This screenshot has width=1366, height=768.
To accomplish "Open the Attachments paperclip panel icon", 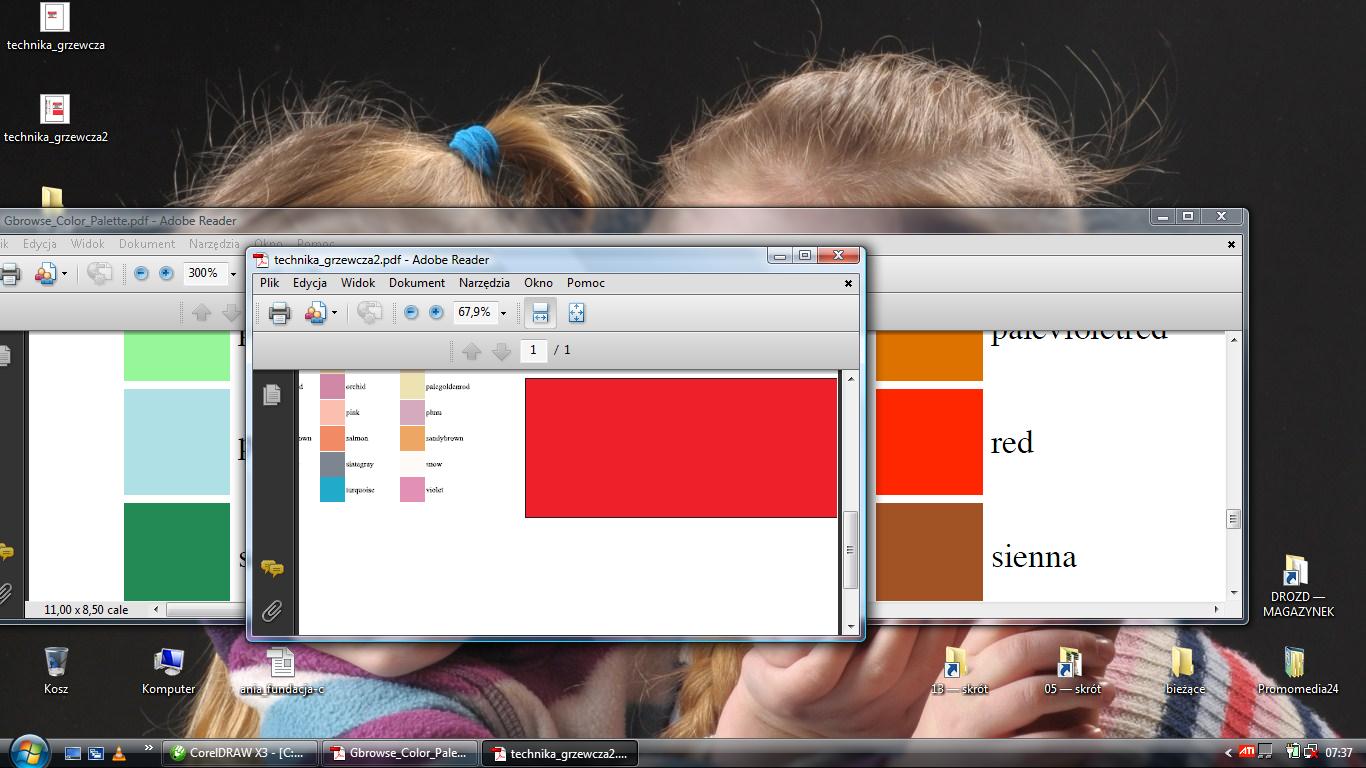I will coord(272,611).
